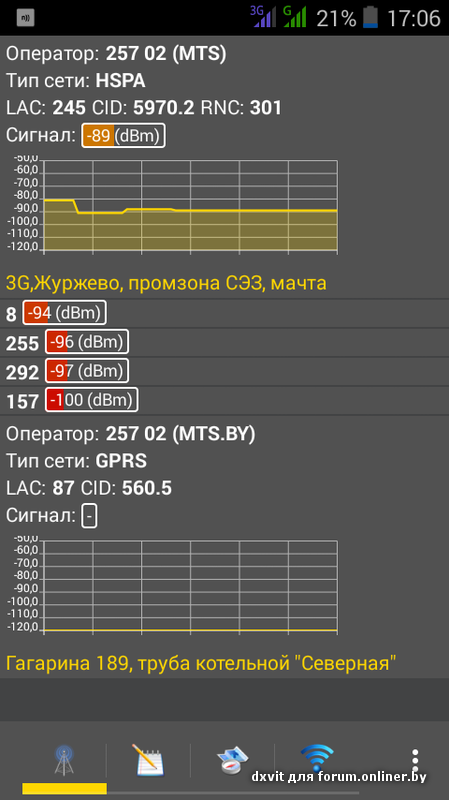This screenshot has height=800, width=449.
Task: Tap the -96 dBm signal bar
Action: (x=87, y=342)
